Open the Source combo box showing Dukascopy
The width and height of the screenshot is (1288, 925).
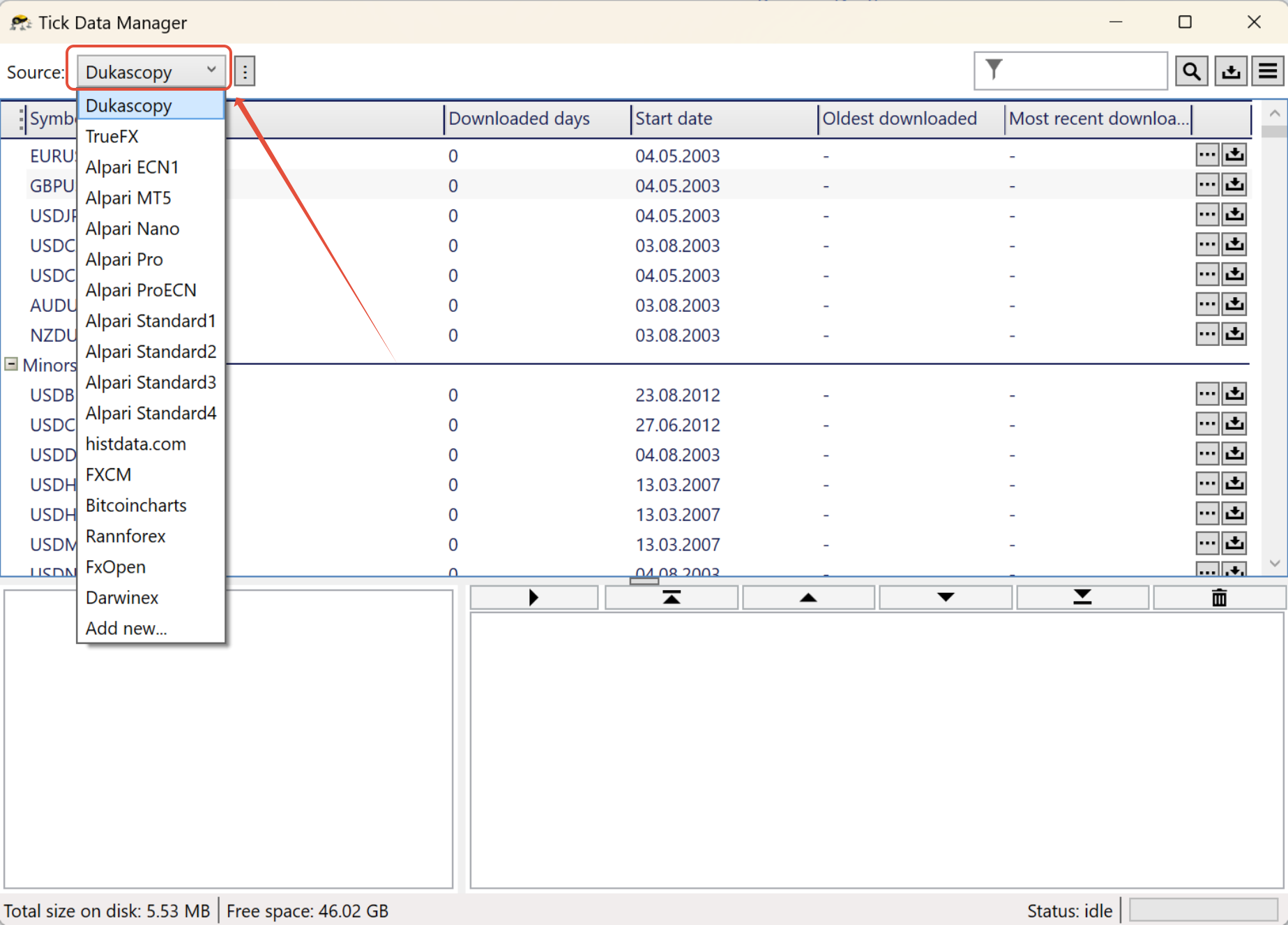pyautogui.click(x=151, y=71)
